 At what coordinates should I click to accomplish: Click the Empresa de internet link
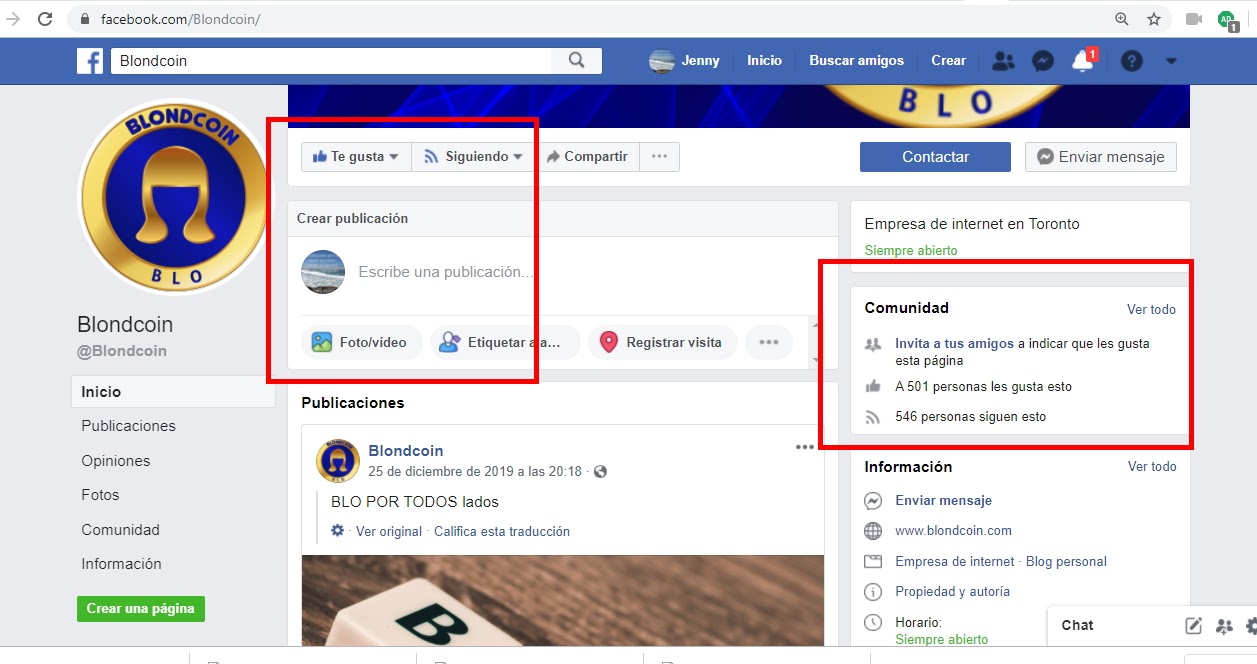(954, 561)
